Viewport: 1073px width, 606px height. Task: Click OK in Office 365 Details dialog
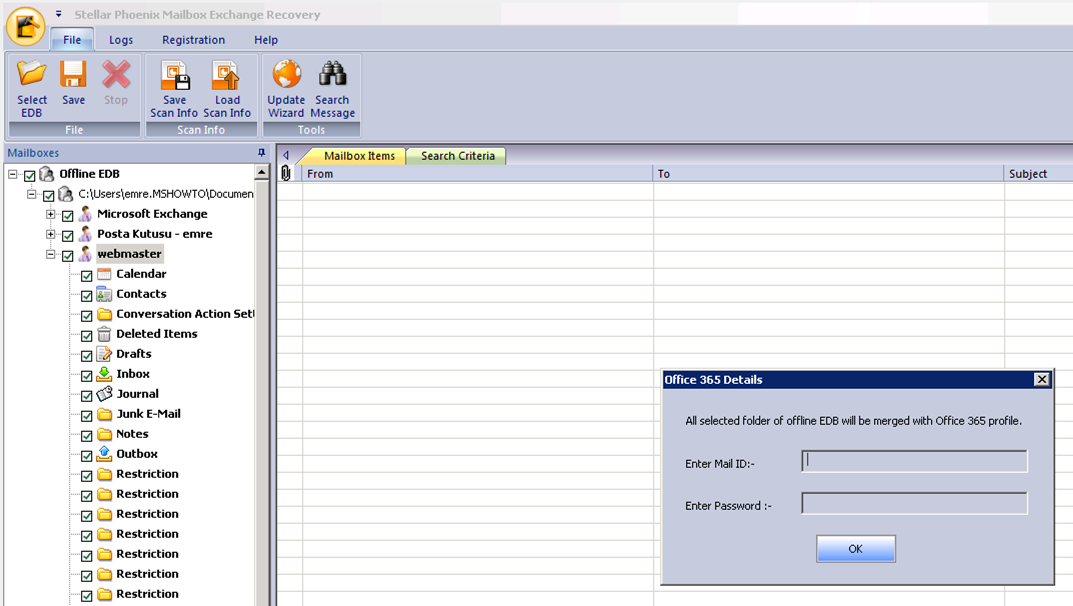(855, 549)
